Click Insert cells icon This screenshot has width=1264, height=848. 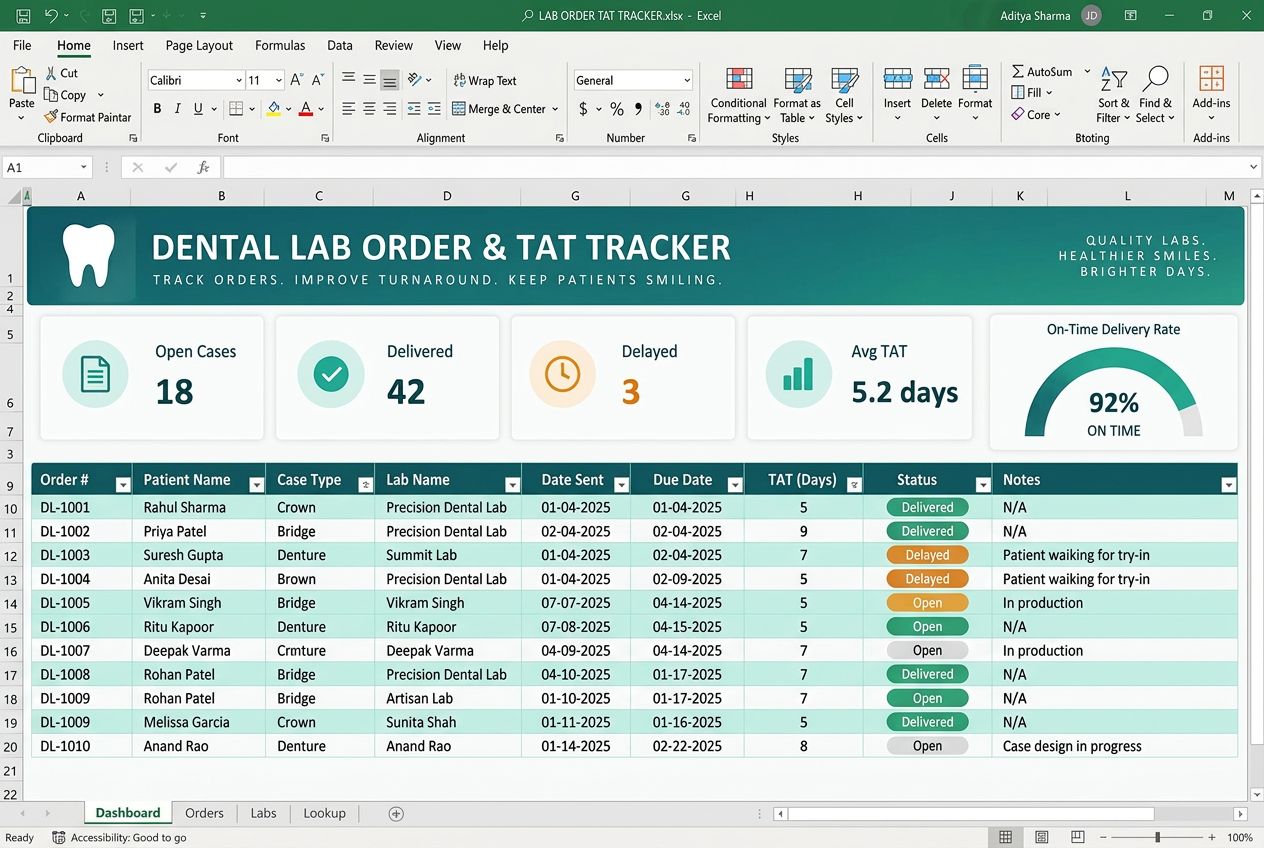(x=897, y=80)
